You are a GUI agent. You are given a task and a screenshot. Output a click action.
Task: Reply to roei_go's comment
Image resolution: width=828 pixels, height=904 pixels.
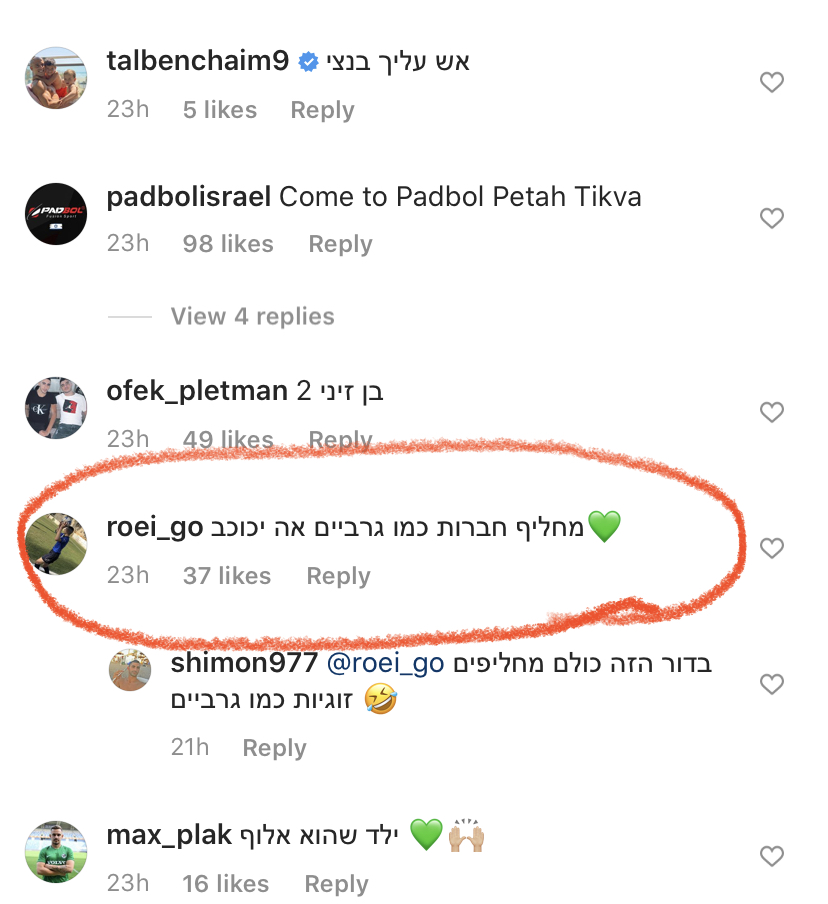338,576
